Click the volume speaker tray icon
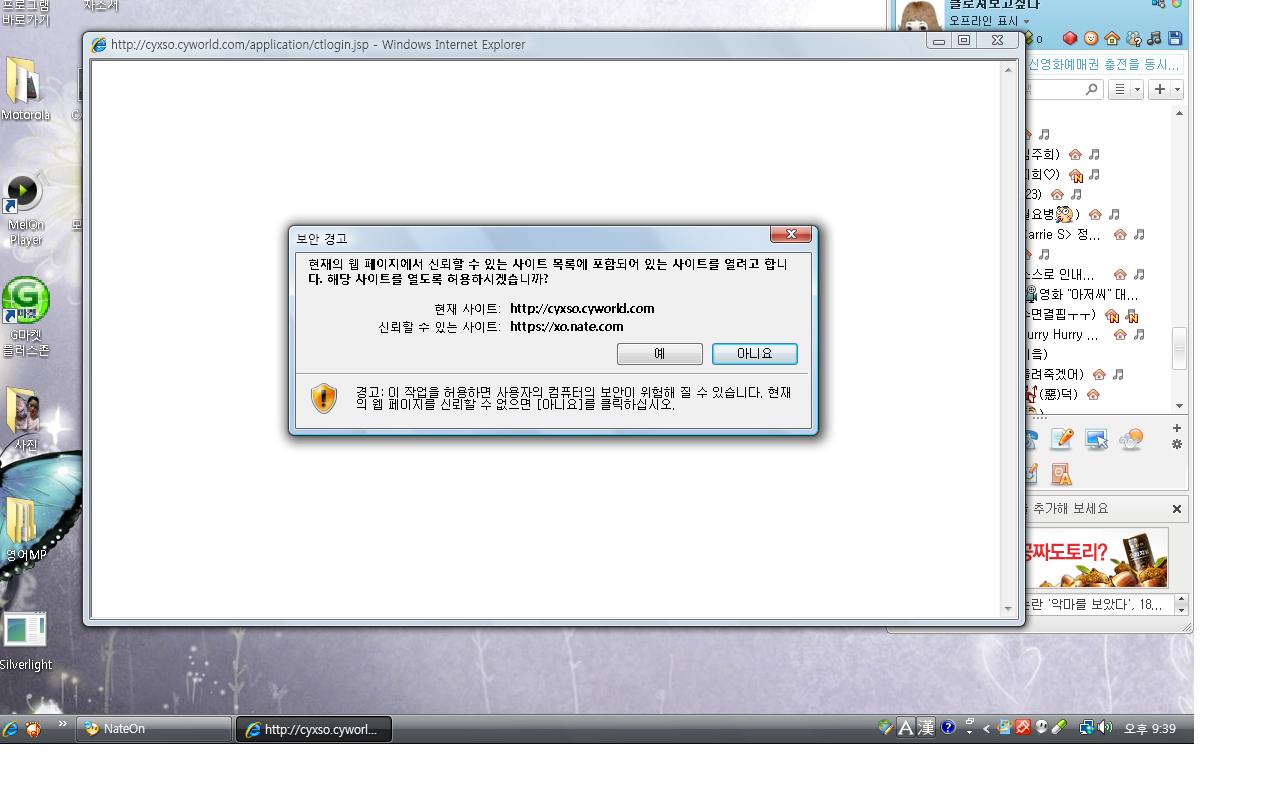The image size is (1280, 800). [1105, 728]
